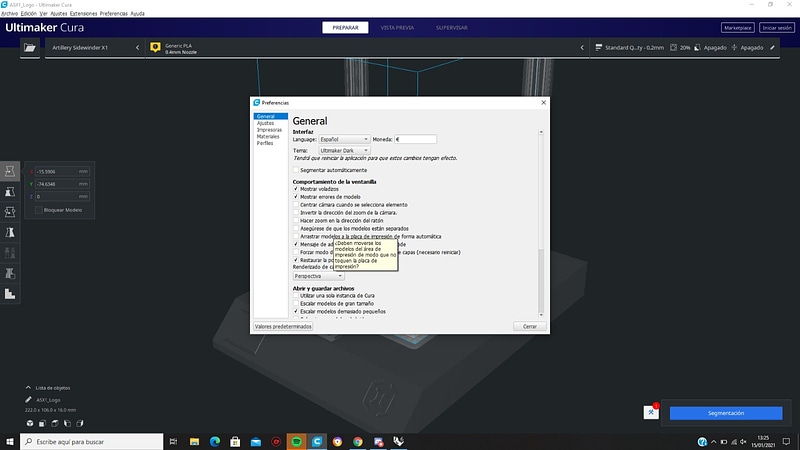800x450 pixels.
Task: Select Impresoras in Preferencias sidebar
Action: coord(269,130)
